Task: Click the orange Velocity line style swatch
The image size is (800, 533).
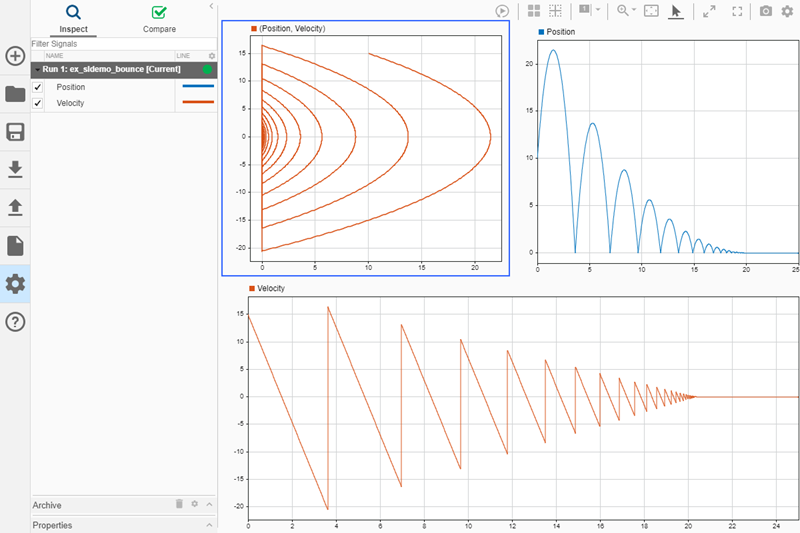Action: pyautogui.click(x=198, y=102)
